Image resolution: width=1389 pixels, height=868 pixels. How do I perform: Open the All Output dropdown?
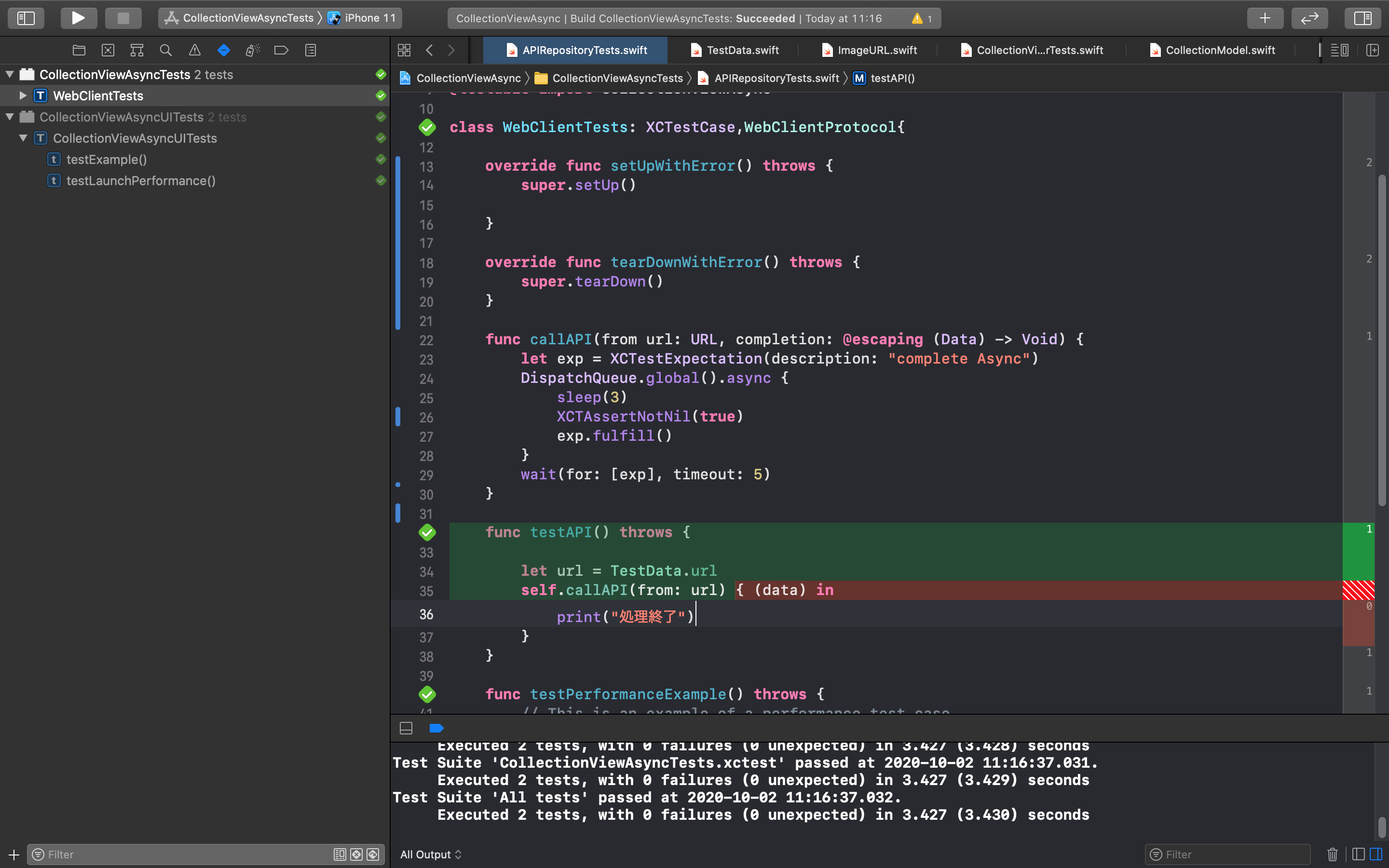pos(431,854)
